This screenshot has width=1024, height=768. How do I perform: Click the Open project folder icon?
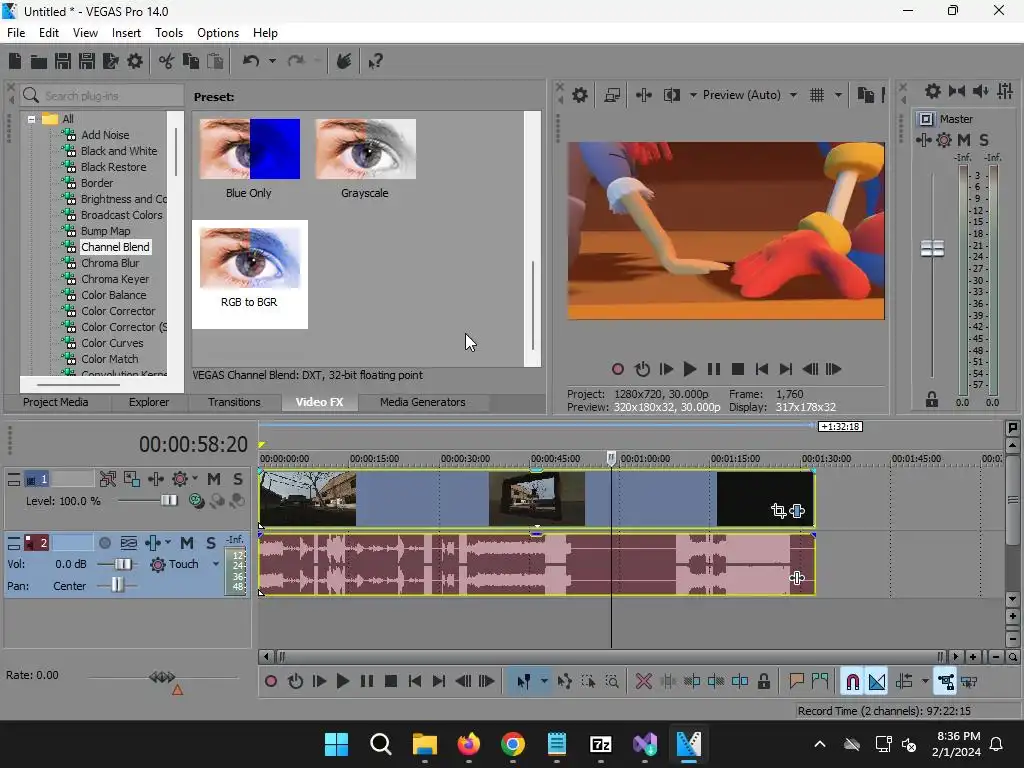(39, 61)
